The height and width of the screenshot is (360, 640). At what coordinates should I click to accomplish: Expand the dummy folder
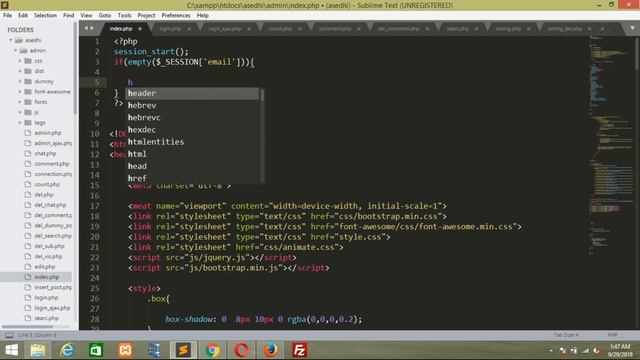point(20,81)
